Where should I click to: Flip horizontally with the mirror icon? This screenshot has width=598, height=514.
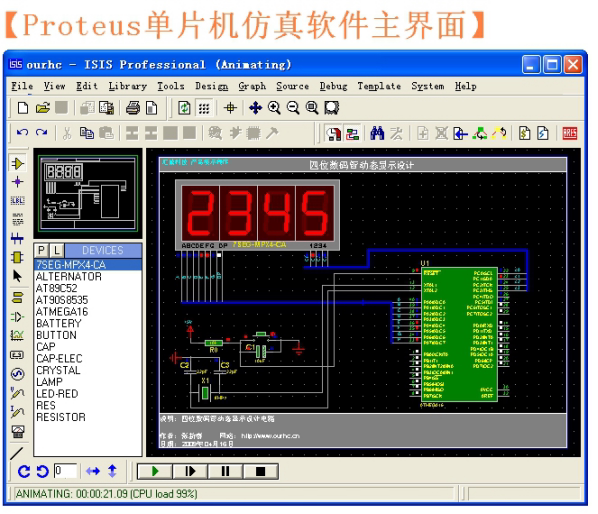coord(93,472)
